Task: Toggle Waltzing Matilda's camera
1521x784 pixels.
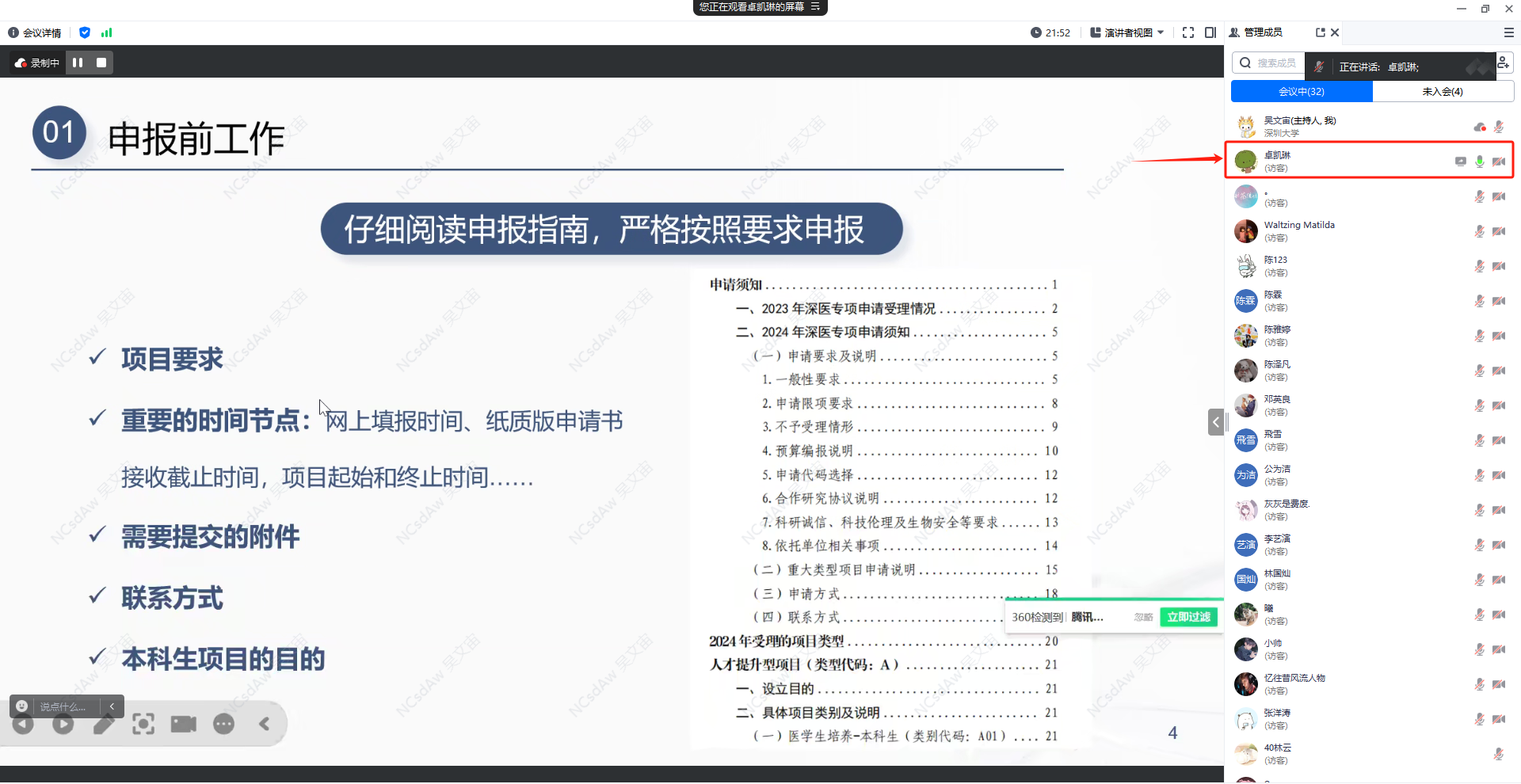Action: (x=1498, y=231)
